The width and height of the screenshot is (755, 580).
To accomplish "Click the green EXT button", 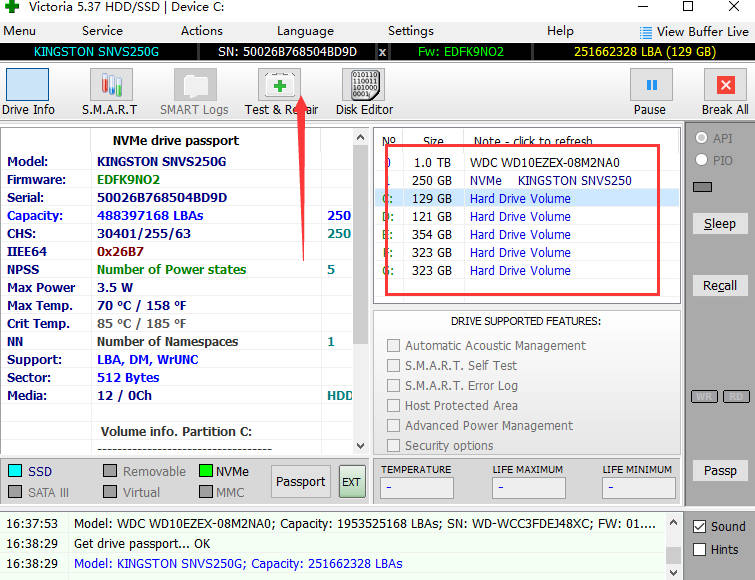I will tap(351, 481).
